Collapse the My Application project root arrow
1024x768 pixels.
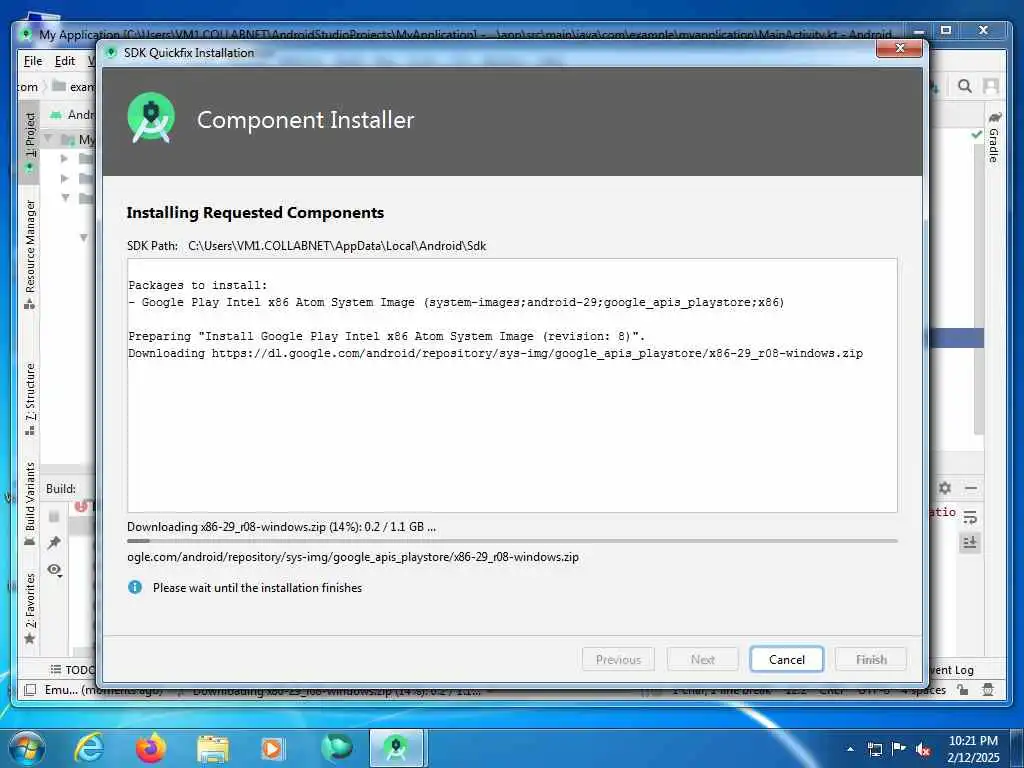pyautogui.click(x=49, y=138)
